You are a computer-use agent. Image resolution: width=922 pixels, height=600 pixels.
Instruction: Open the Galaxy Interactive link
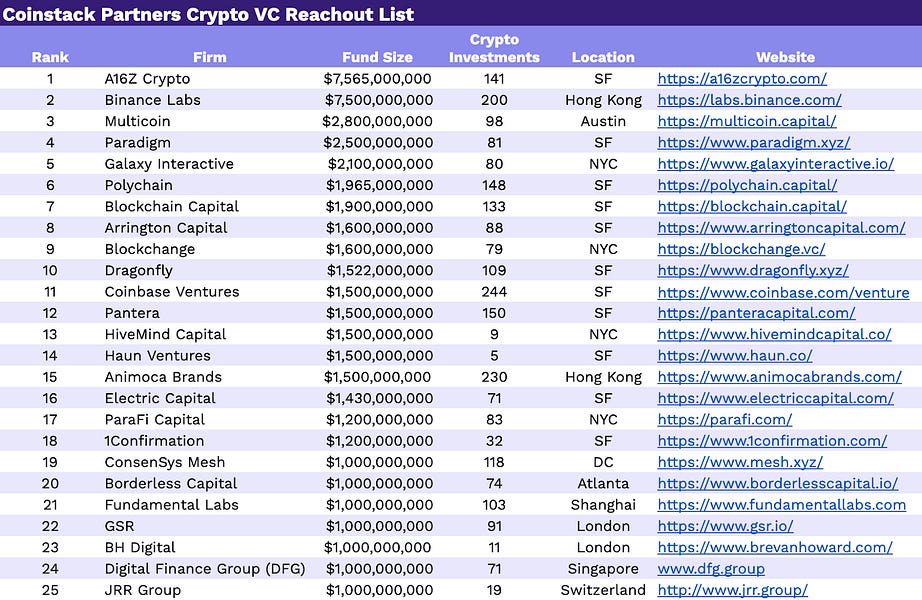click(768, 164)
